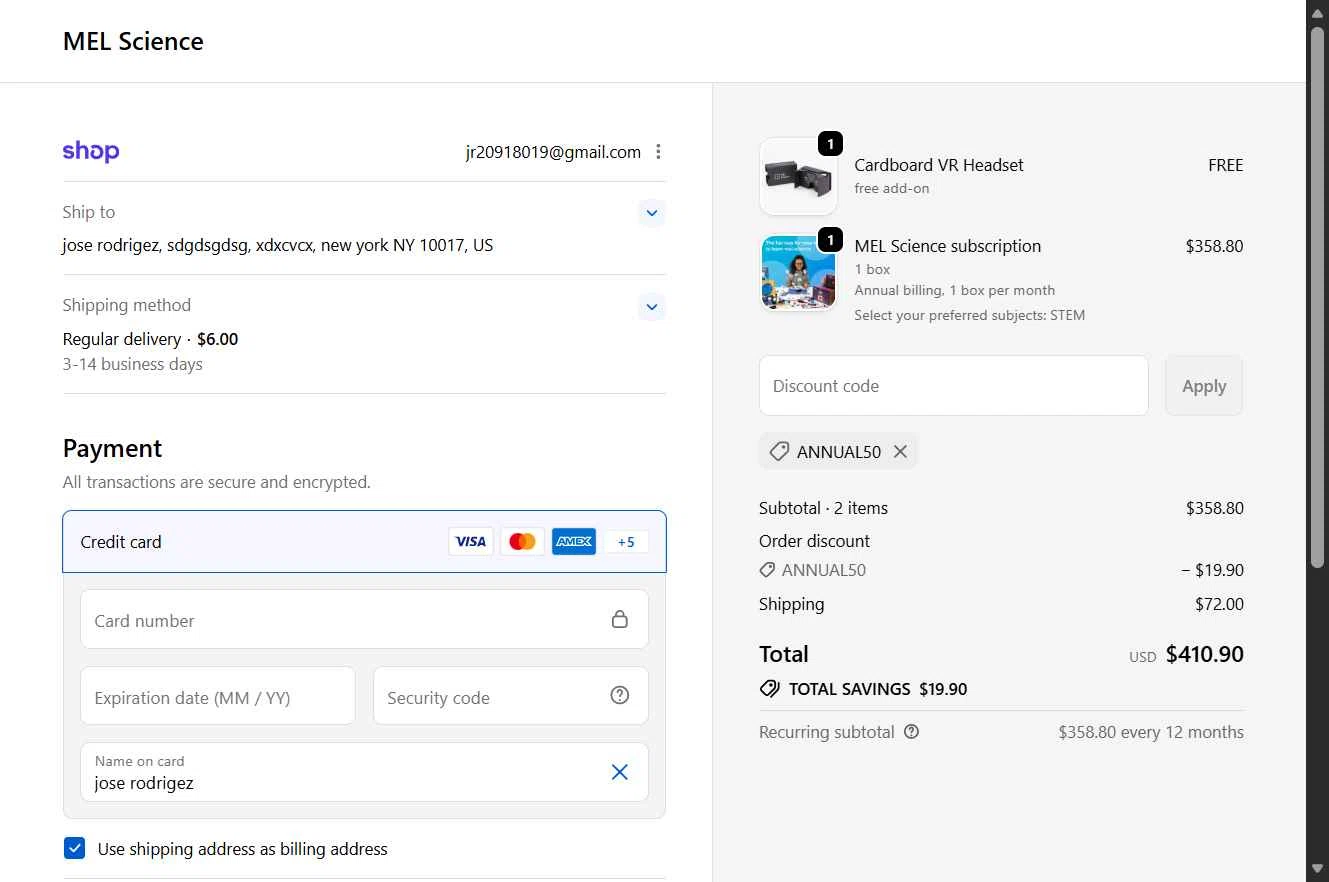Click the Discount code field

tap(954, 386)
